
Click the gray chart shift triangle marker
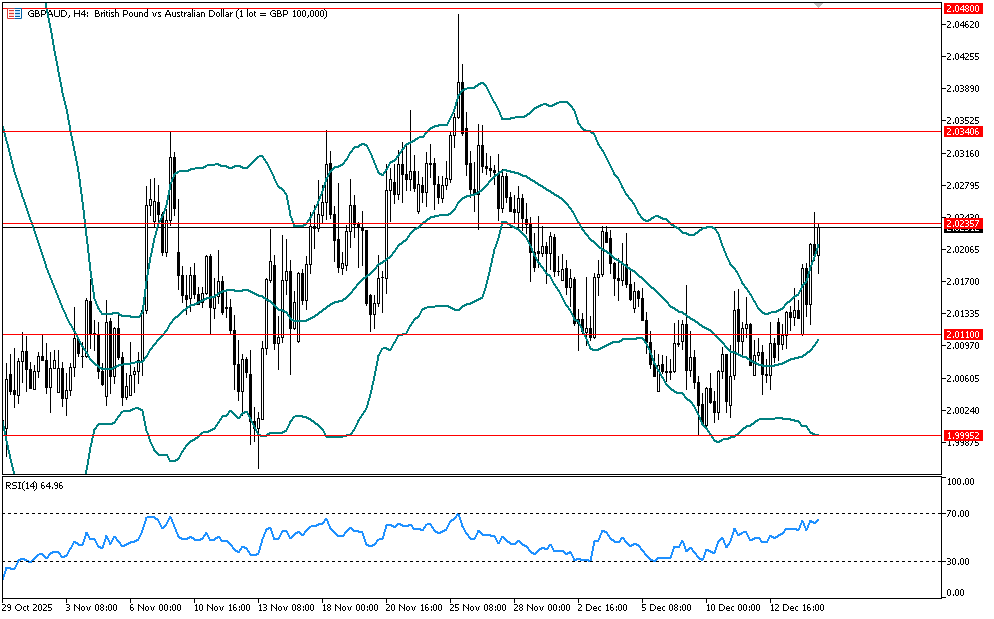point(820,6)
